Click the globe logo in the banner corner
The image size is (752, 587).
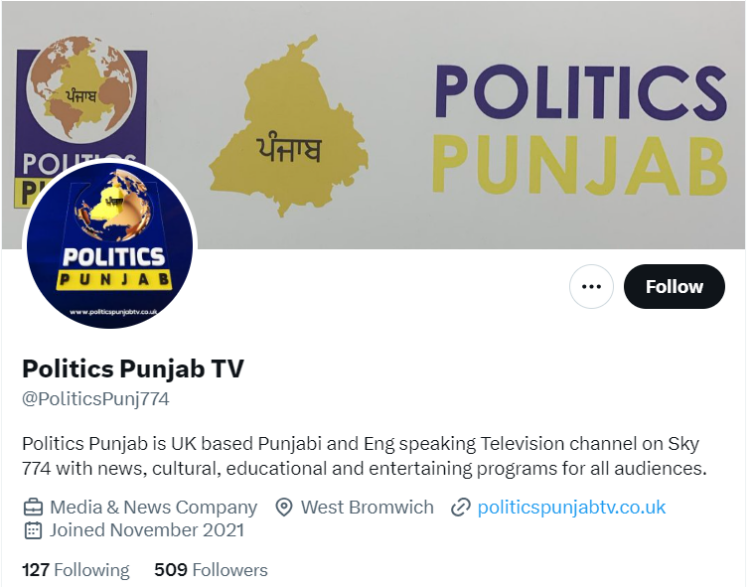point(82,91)
